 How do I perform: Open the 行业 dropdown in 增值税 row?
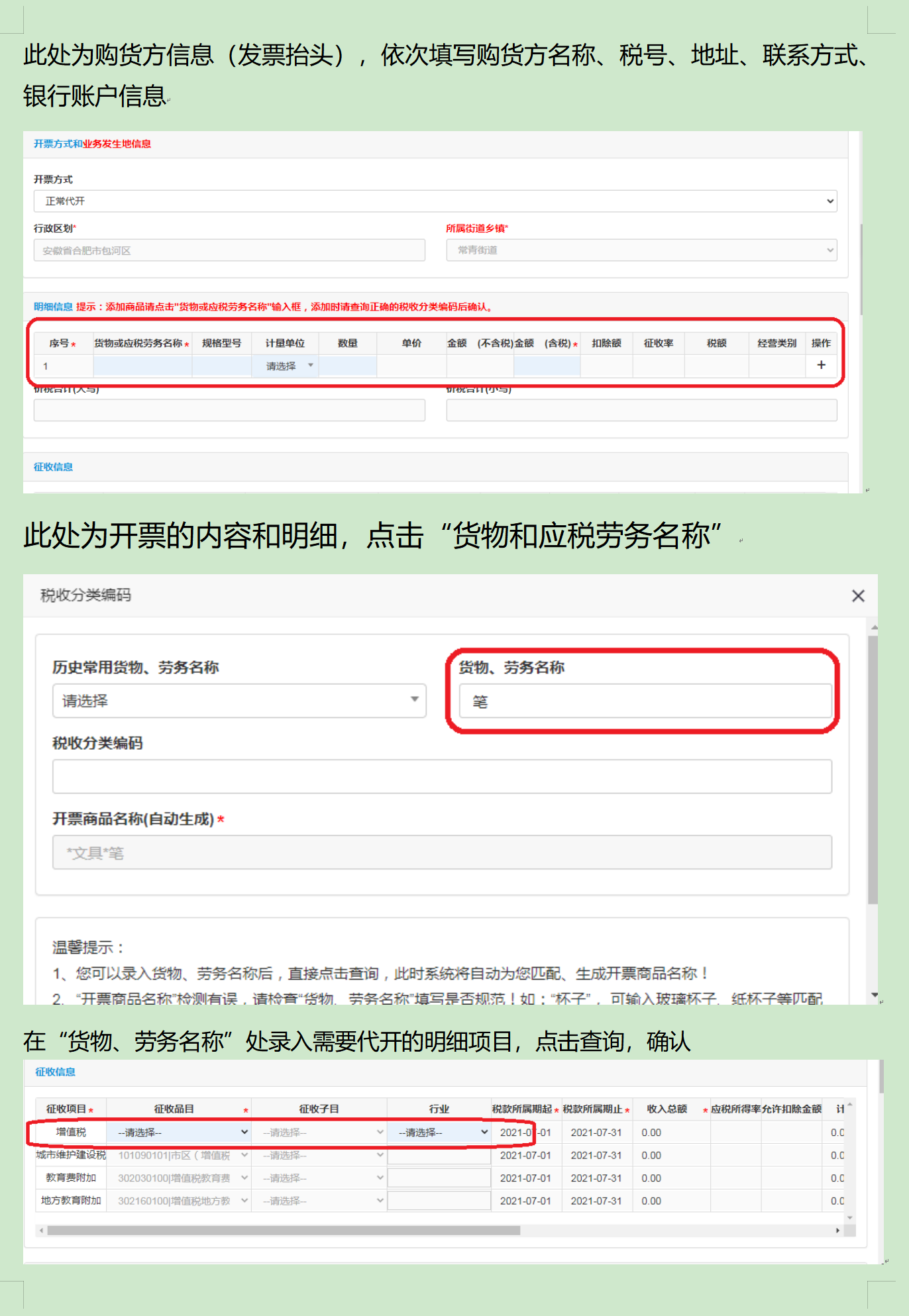pos(439,1133)
